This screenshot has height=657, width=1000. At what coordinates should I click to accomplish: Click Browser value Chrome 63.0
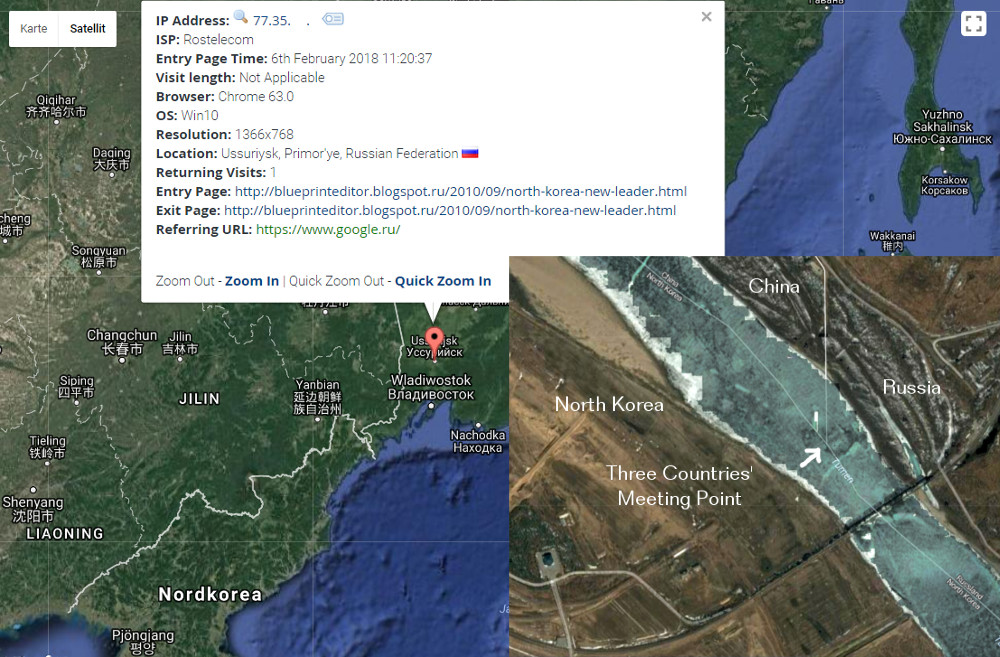tap(256, 97)
